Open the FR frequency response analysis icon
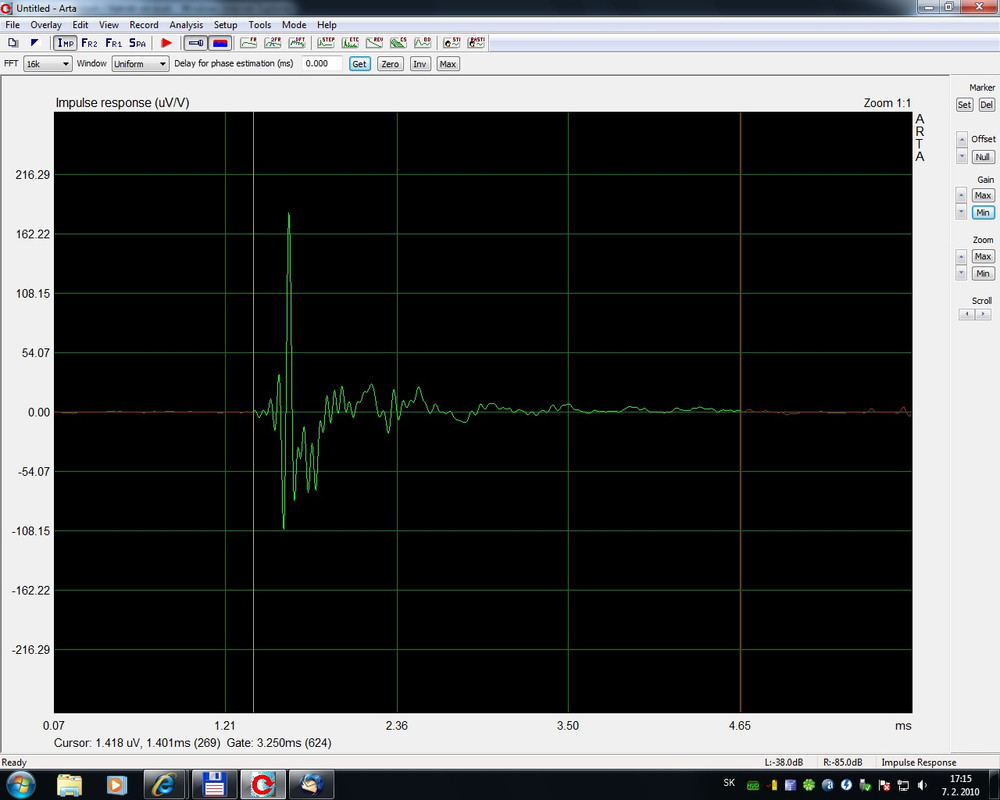This screenshot has height=800, width=1000. (248, 43)
